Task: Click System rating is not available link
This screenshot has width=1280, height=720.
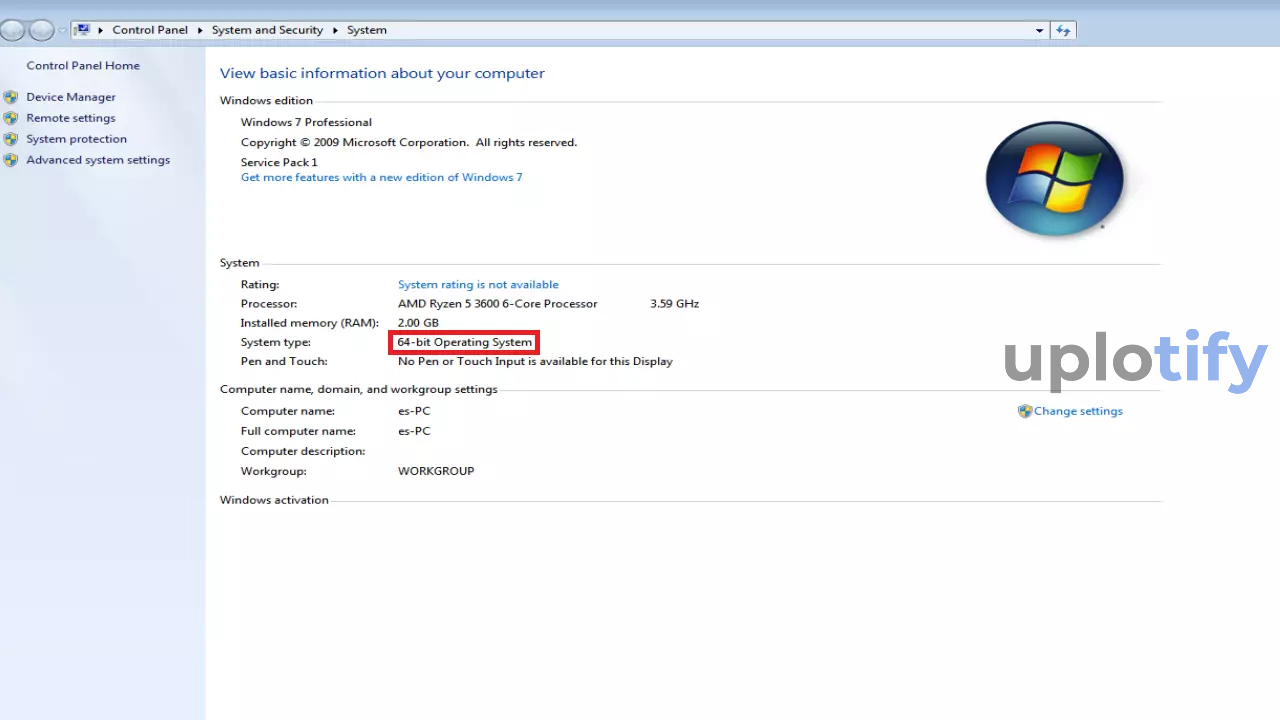Action: 478,284
